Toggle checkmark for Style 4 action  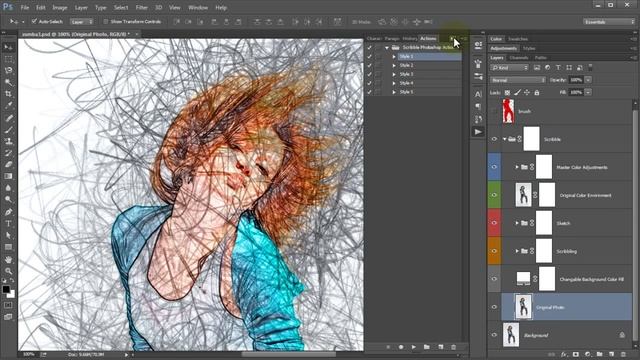point(369,83)
